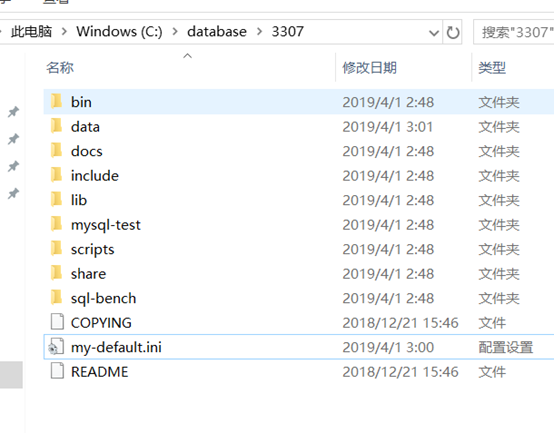Navigate to 此电脑 in address bar
The image size is (554, 433).
(31, 31)
